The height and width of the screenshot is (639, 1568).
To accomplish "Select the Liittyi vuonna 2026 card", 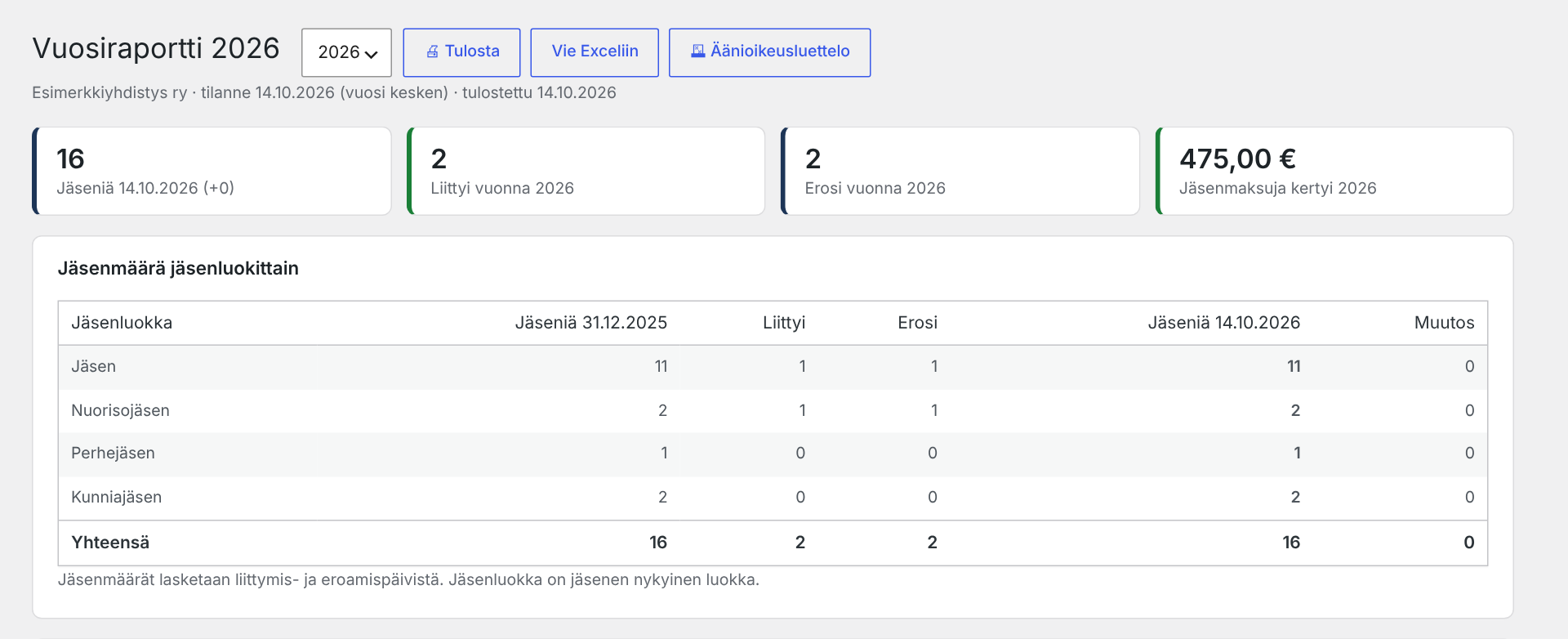I will coord(586,171).
